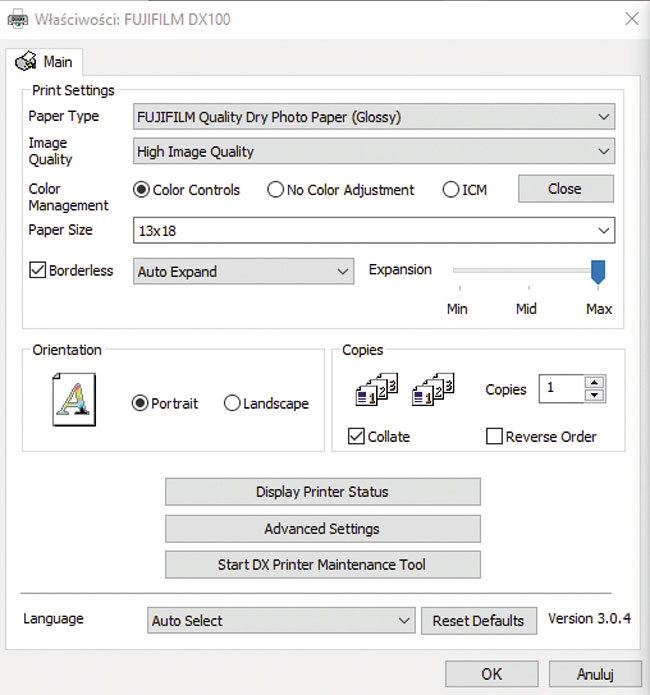Viewport: 650px width, 695px height.
Task: Switch to the Main tab
Action: point(45,62)
